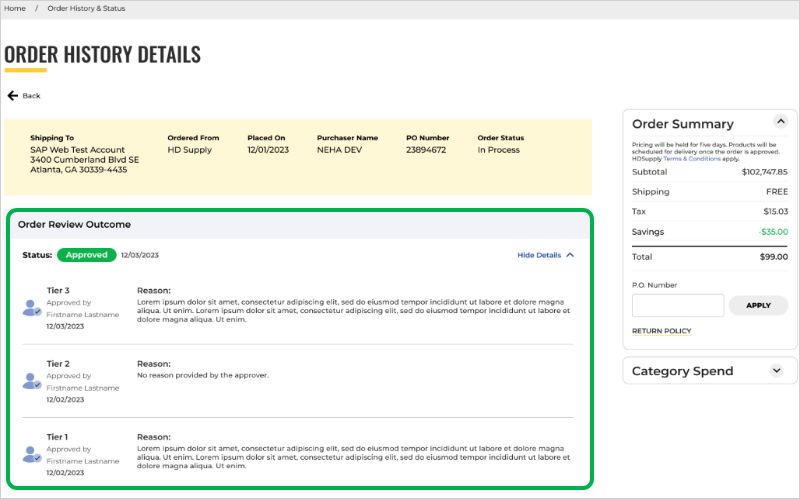Click the FREE shipping value
The height and width of the screenshot is (499, 800).
[x=777, y=191]
